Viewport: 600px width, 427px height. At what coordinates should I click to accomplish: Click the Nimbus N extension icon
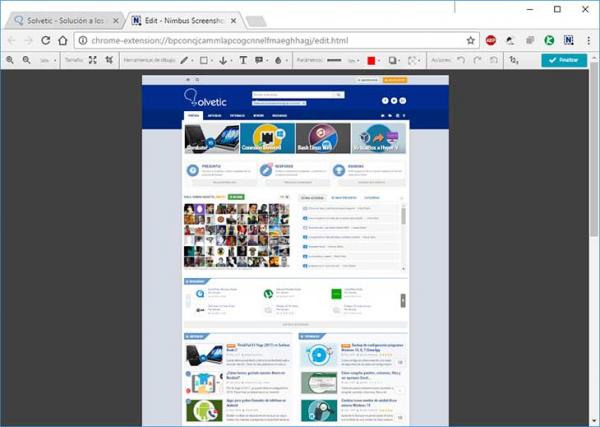coord(569,40)
